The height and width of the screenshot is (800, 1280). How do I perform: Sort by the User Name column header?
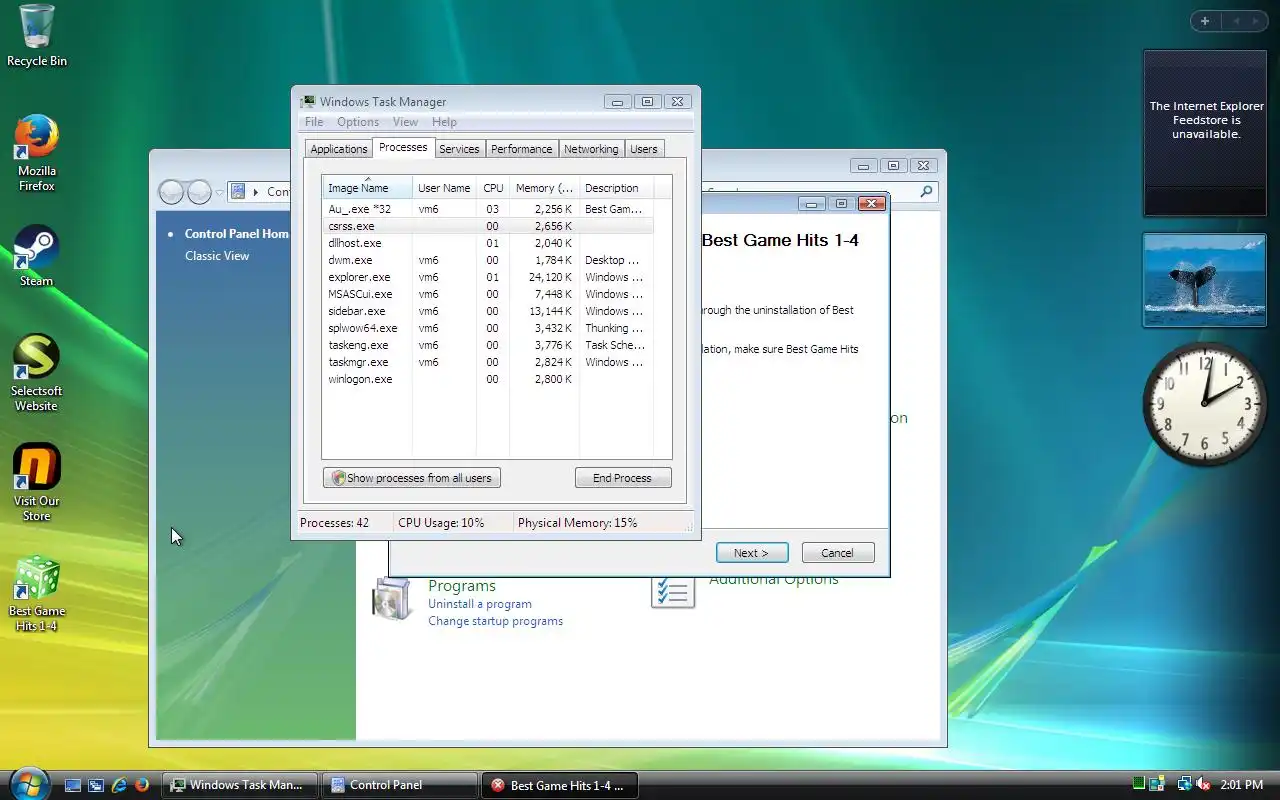[444, 188]
